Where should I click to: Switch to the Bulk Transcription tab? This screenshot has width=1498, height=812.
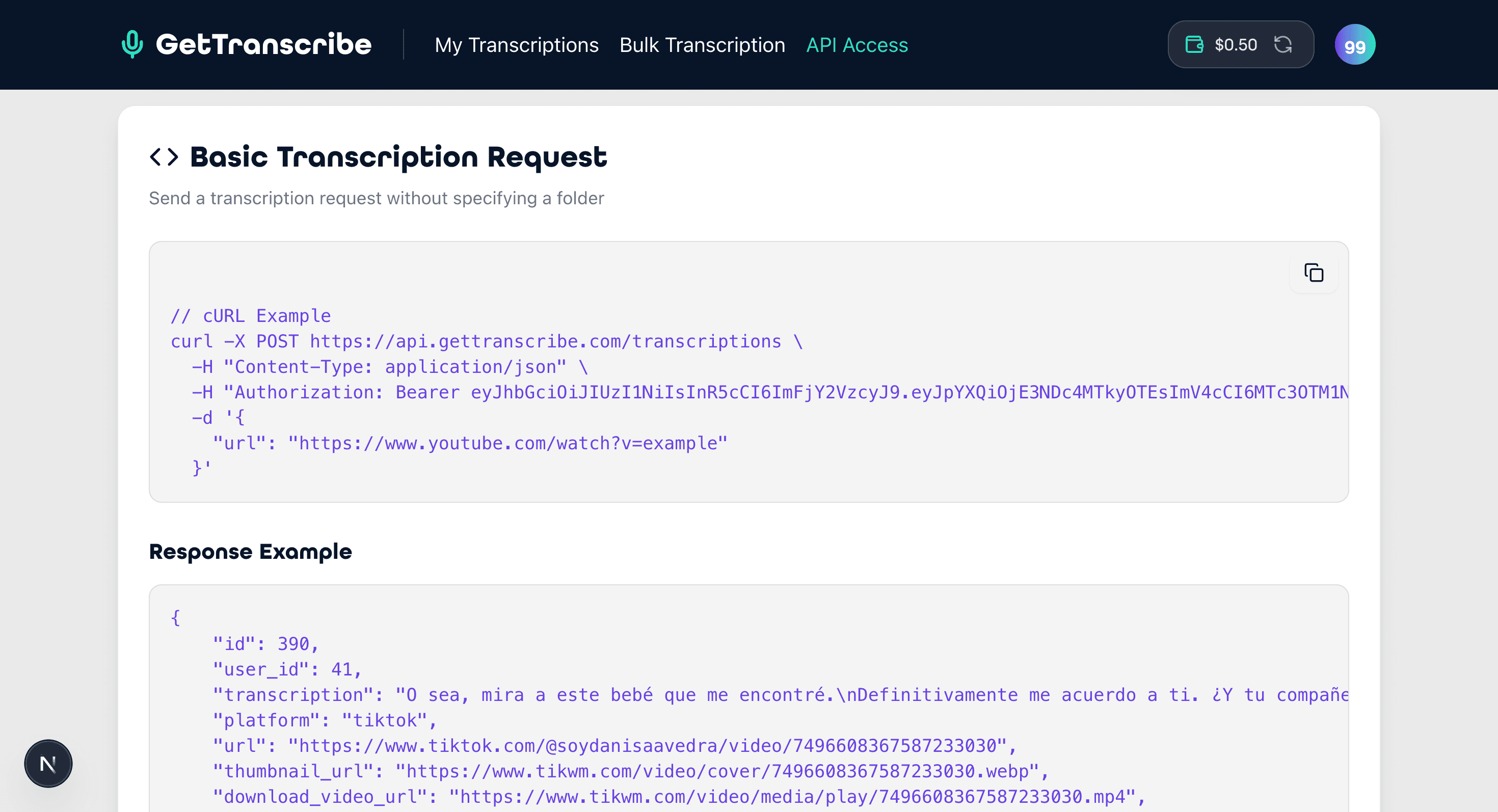pos(702,45)
